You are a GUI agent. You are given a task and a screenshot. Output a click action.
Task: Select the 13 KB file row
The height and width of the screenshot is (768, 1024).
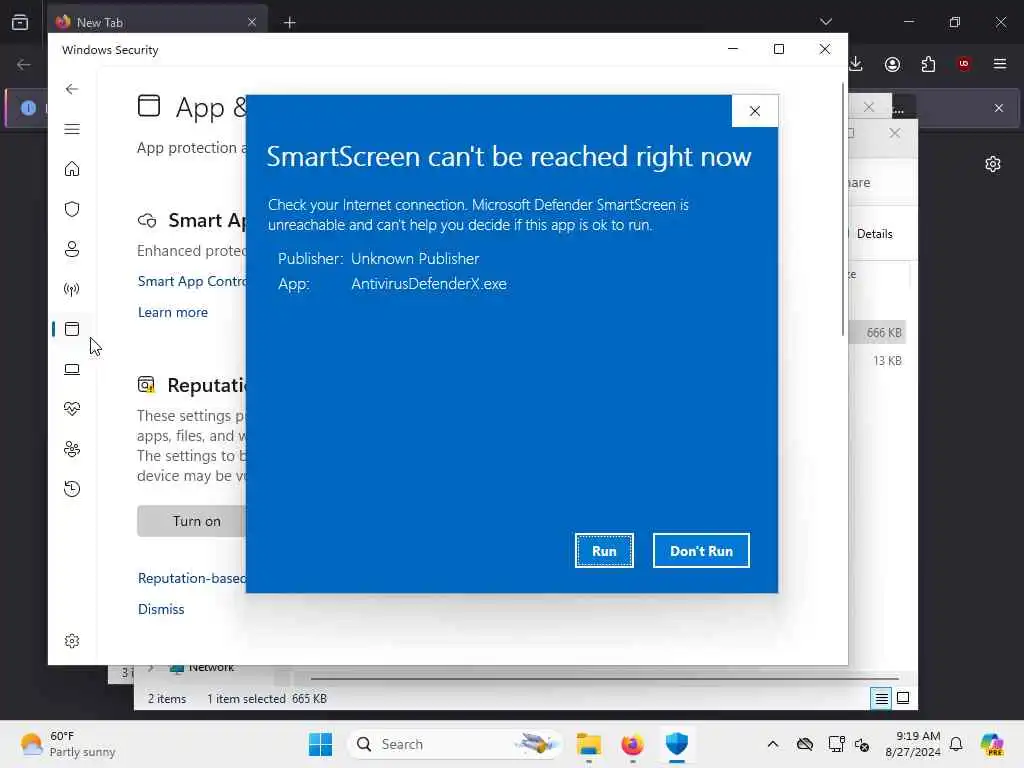[878, 360]
